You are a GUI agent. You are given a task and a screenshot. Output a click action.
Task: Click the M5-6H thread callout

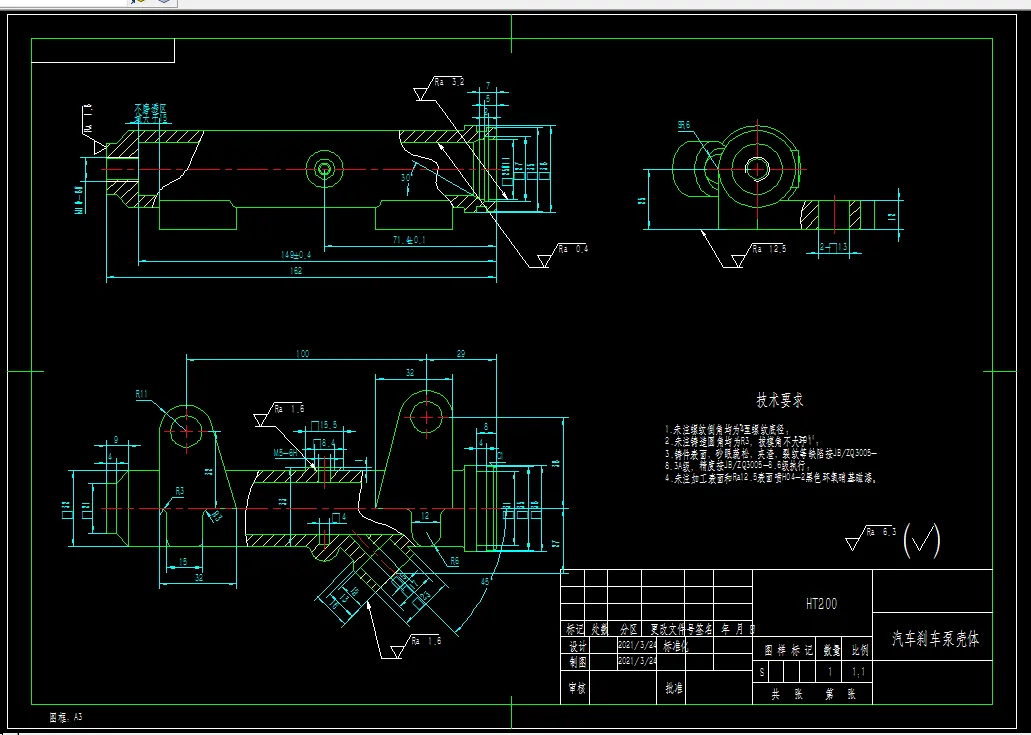pyautogui.click(x=285, y=453)
